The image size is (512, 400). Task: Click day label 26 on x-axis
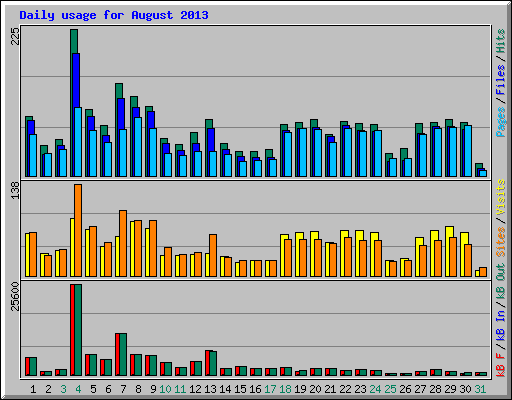click(x=405, y=389)
